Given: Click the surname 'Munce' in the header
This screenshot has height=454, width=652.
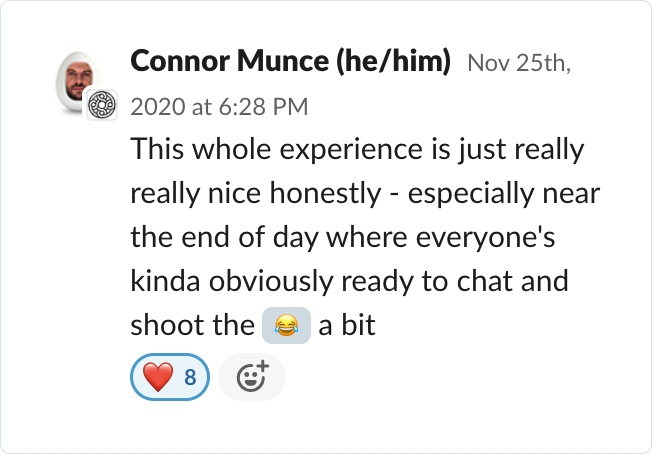Looking at the screenshot, I should click(x=283, y=61).
